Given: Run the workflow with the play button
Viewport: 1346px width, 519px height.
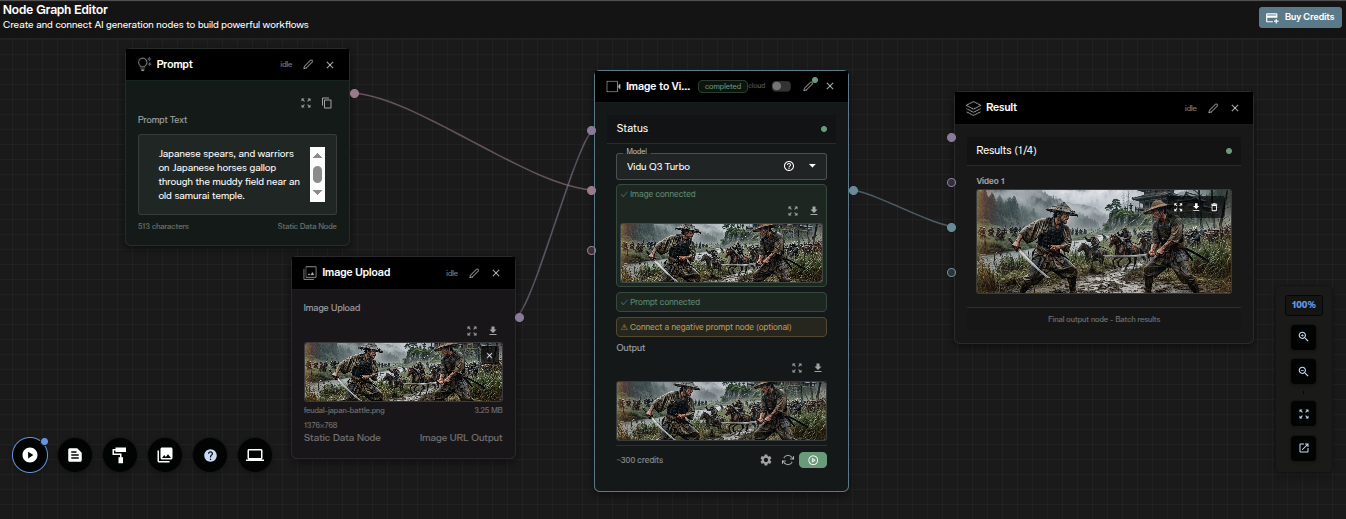Looking at the screenshot, I should tap(30, 455).
